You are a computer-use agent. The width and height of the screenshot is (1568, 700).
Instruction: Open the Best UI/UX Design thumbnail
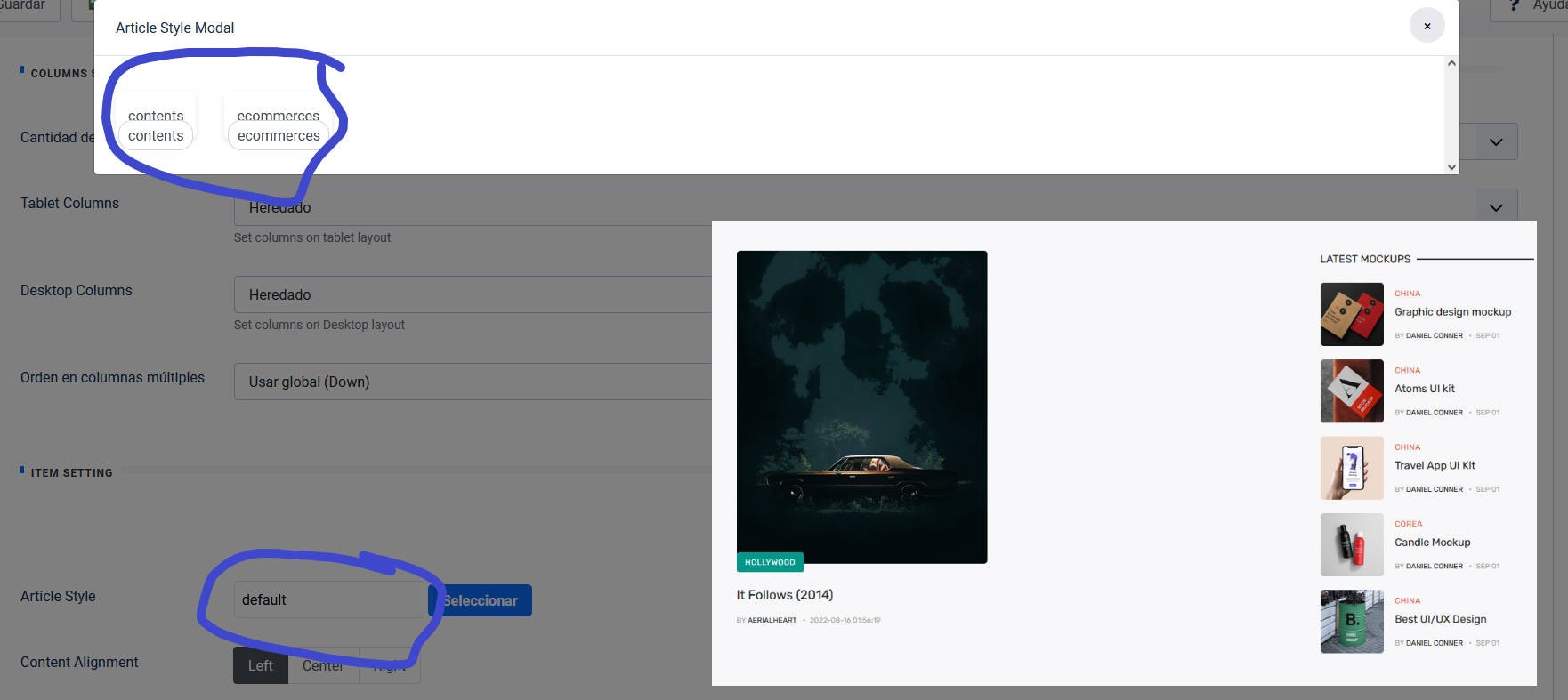pos(1352,622)
